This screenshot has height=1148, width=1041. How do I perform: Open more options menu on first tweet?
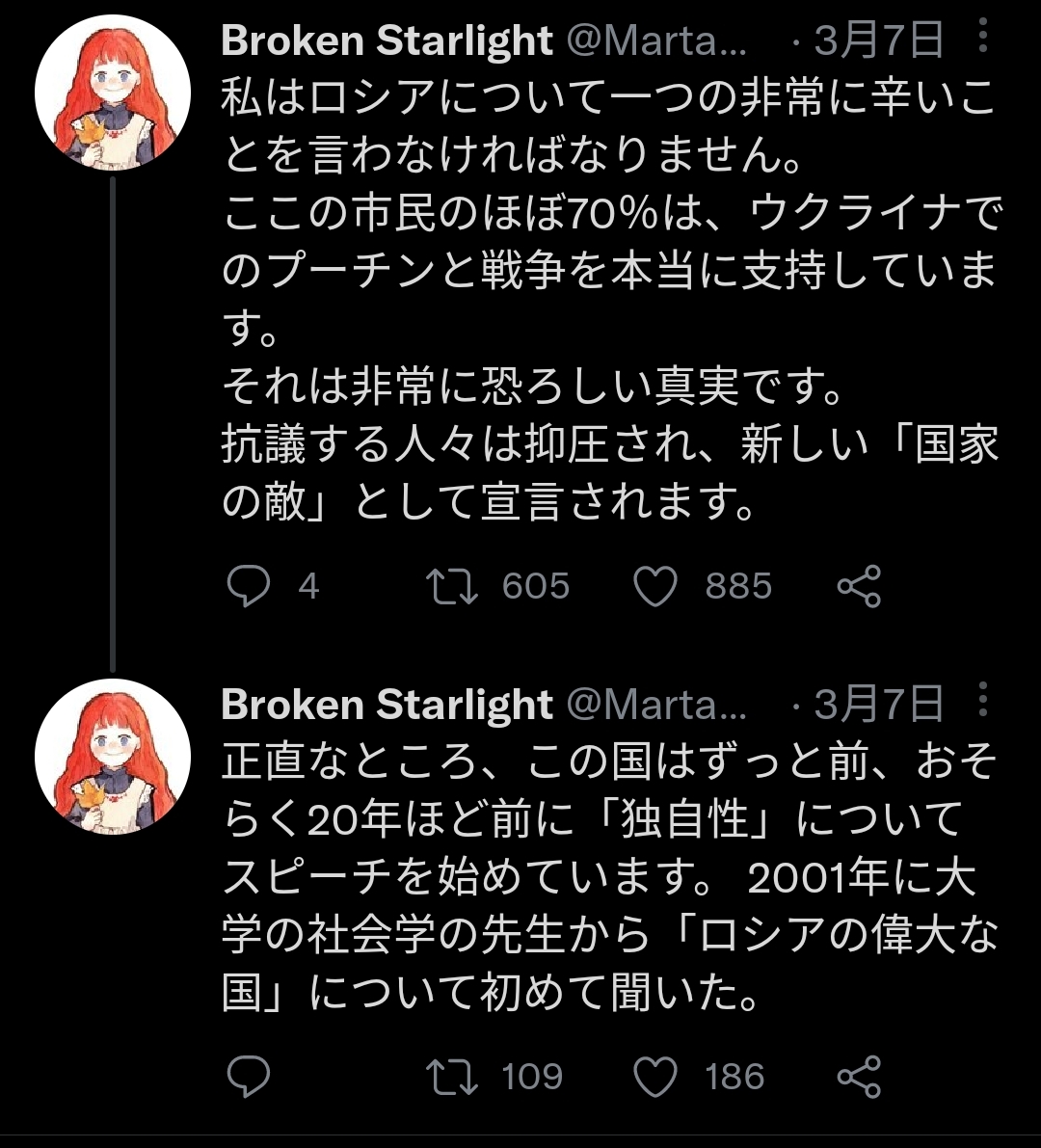[983, 35]
